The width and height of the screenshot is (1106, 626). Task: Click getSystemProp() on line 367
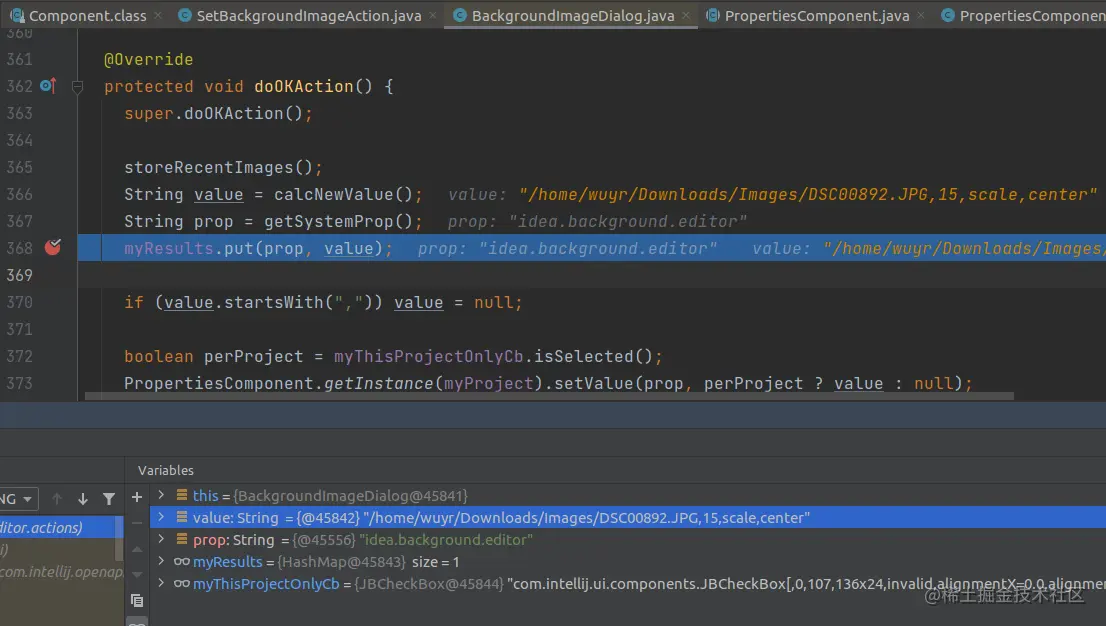(x=338, y=221)
